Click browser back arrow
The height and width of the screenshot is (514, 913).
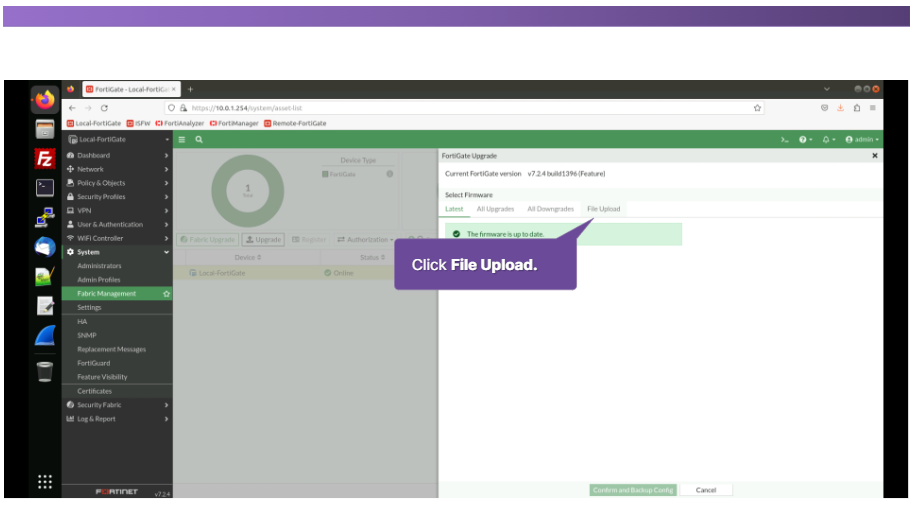(x=72, y=108)
